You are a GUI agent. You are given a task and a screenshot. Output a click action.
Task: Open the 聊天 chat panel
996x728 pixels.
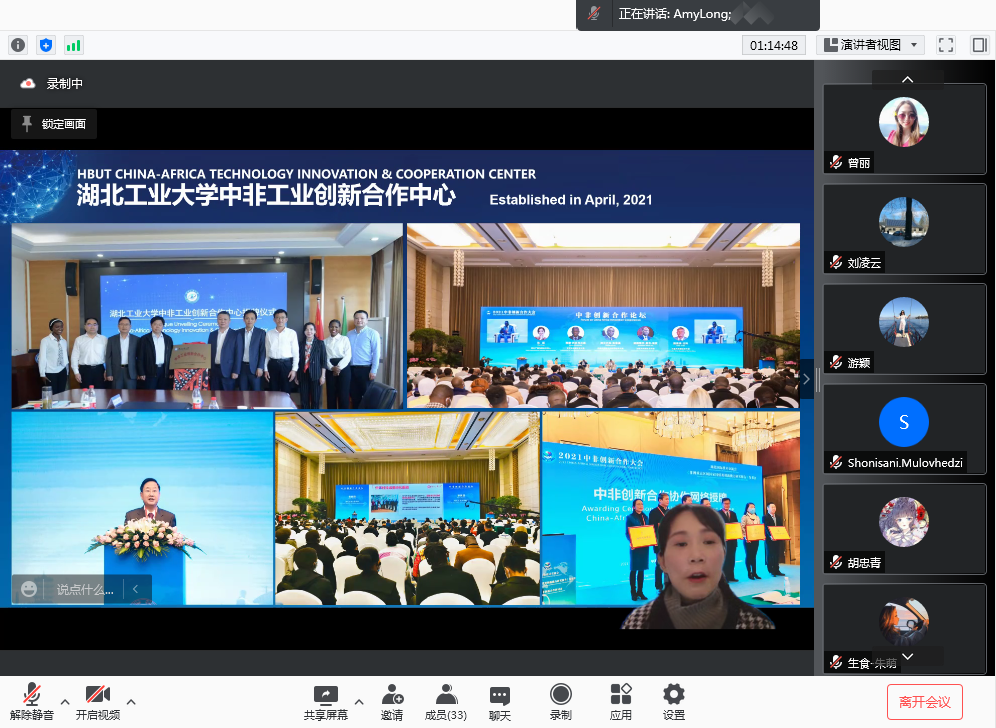tap(500, 701)
